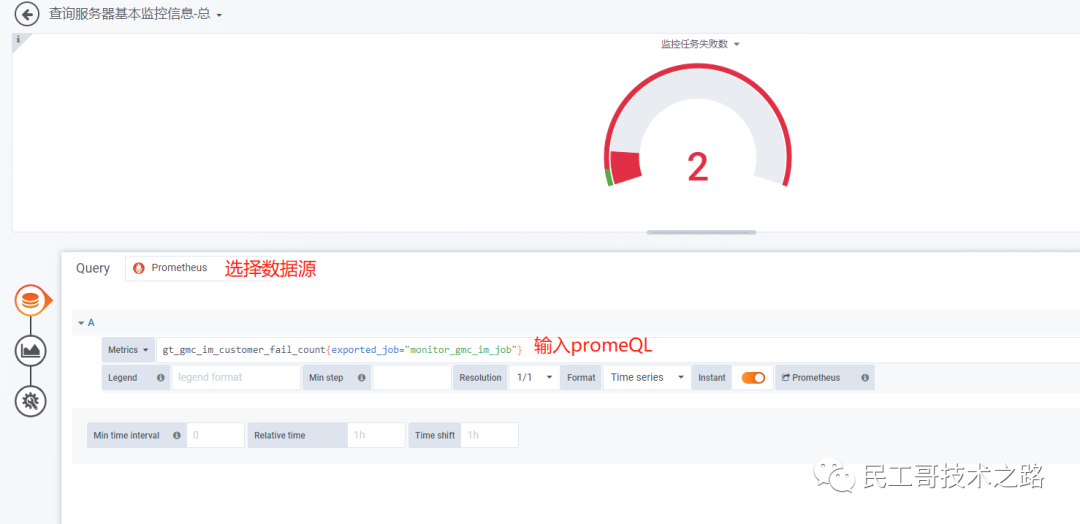Click the panel info corner icon
The height and width of the screenshot is (524, 1080).
(18, 39)
